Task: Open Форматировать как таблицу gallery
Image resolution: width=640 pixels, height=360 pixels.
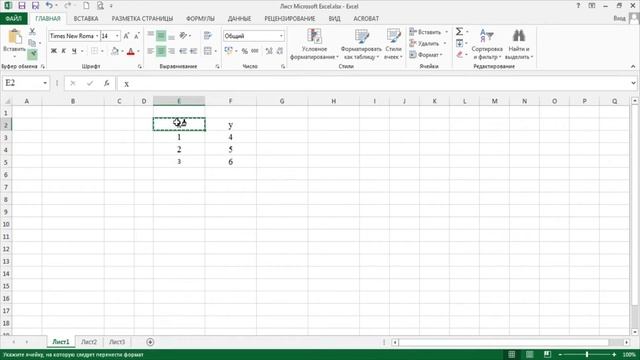Action: [x=361, y=44]
